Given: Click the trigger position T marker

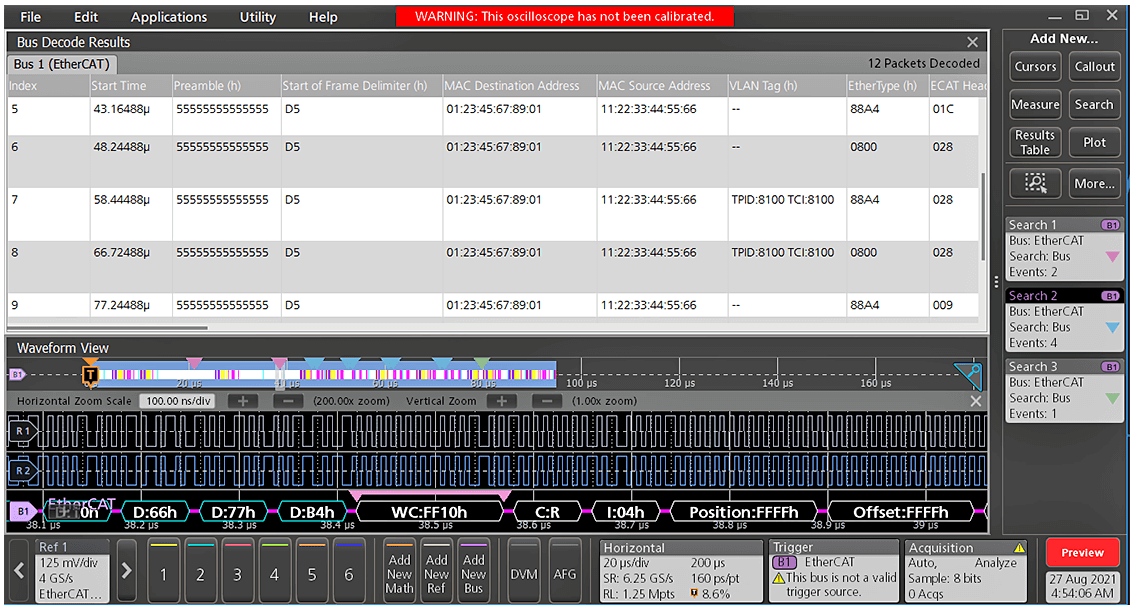Looking at the screenshot, I should (x=90, y=374).
